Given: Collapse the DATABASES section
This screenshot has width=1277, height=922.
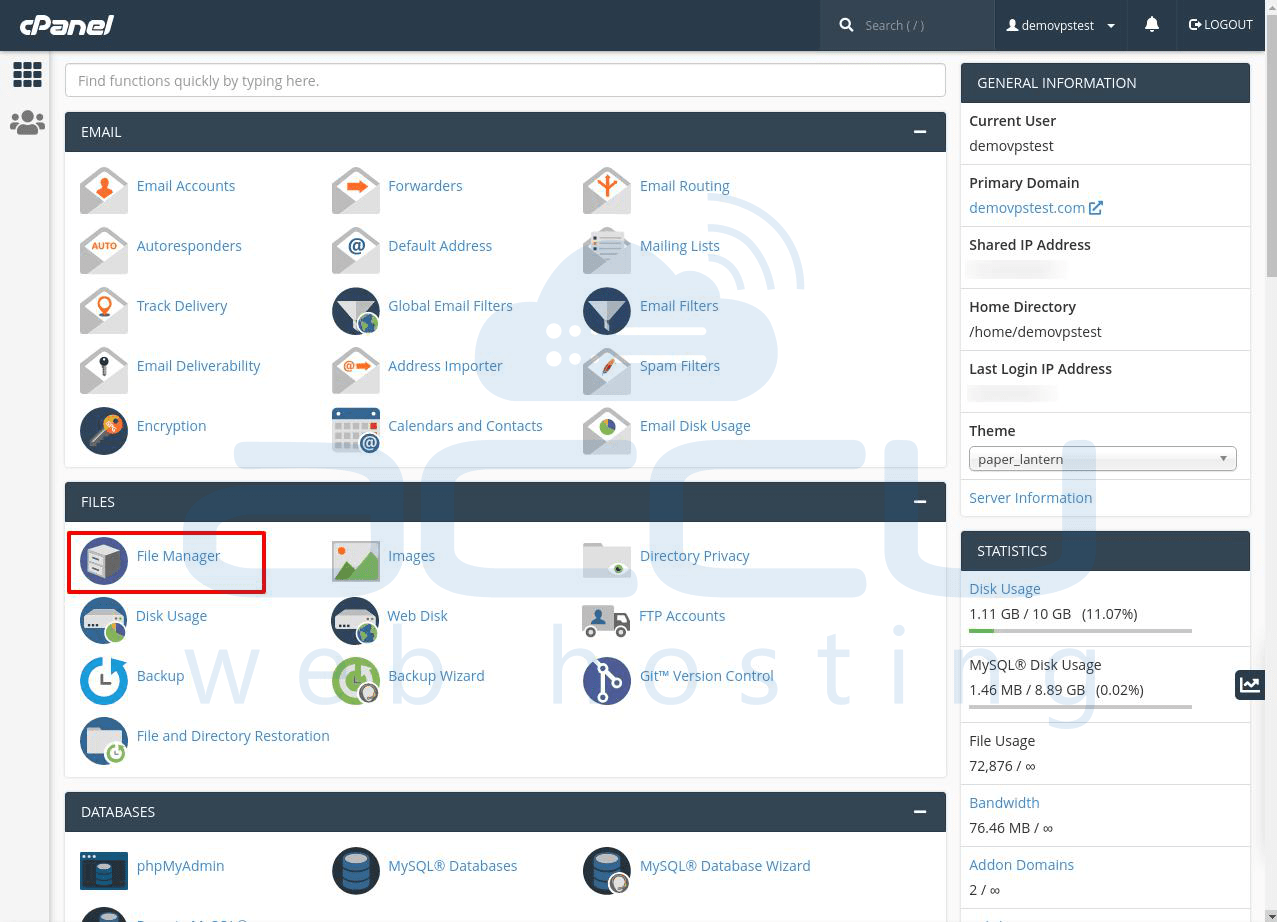Looking at the screenshot, I should coord(920,812).
